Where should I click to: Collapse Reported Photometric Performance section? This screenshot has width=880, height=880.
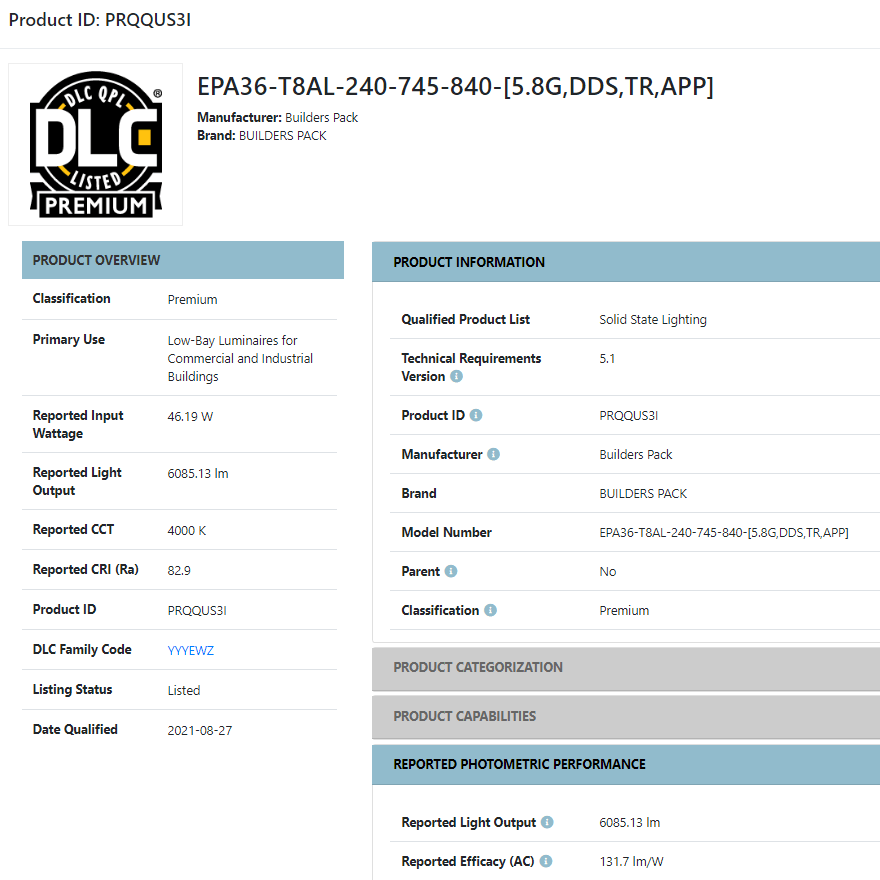tap(626, 764)
